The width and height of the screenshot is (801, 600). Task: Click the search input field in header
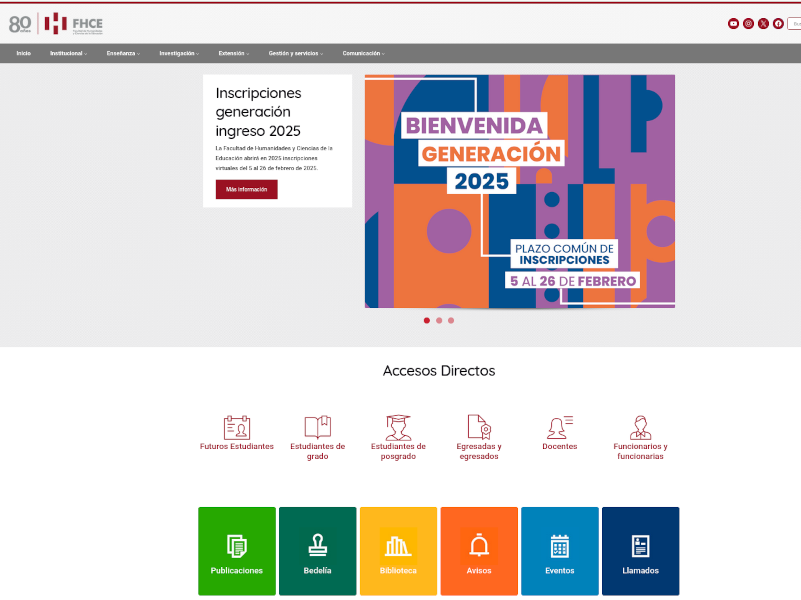click(795, 23)
